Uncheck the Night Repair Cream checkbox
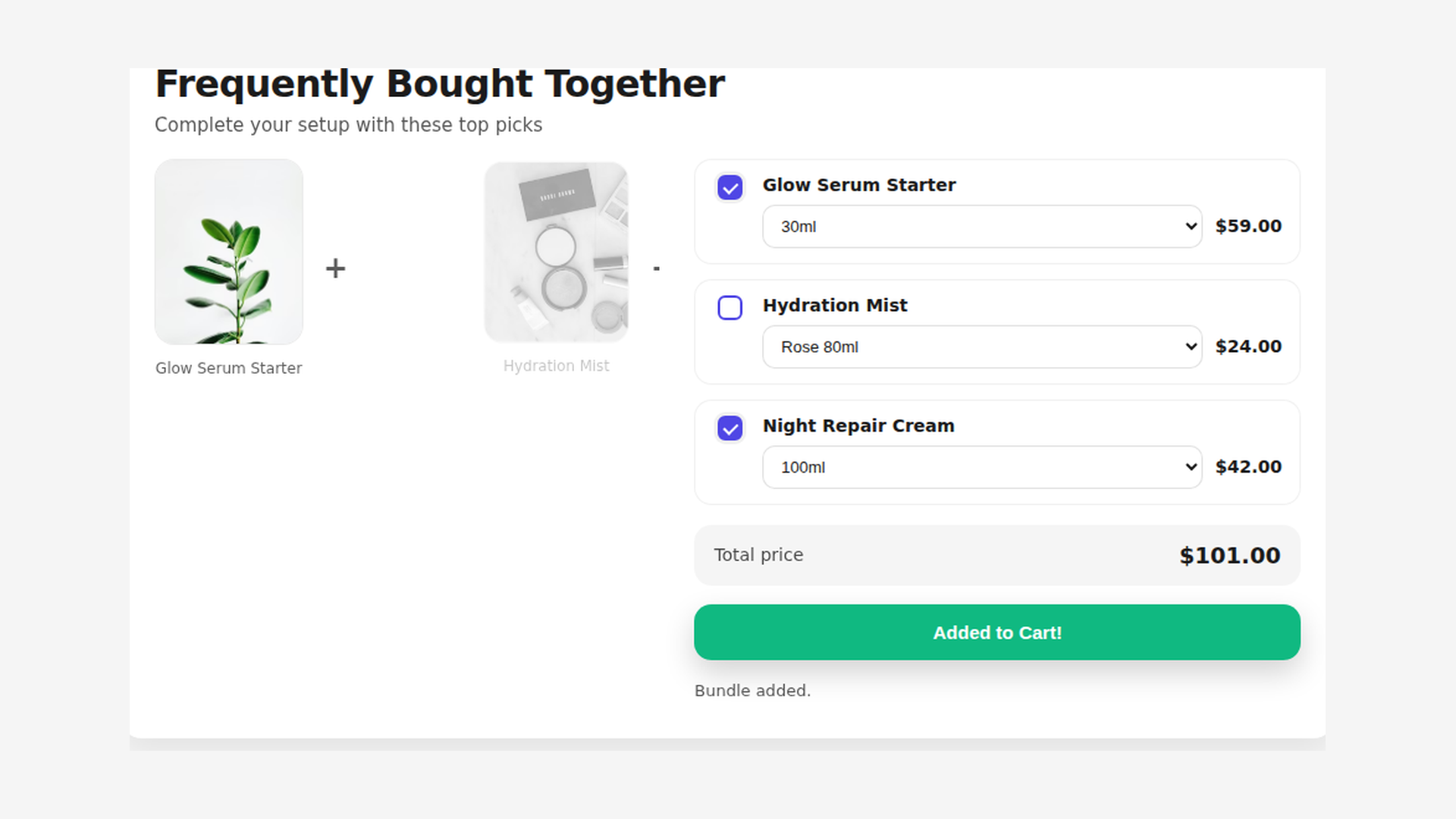This screenshot has height=819, width=1456. (x=730, y=428)
